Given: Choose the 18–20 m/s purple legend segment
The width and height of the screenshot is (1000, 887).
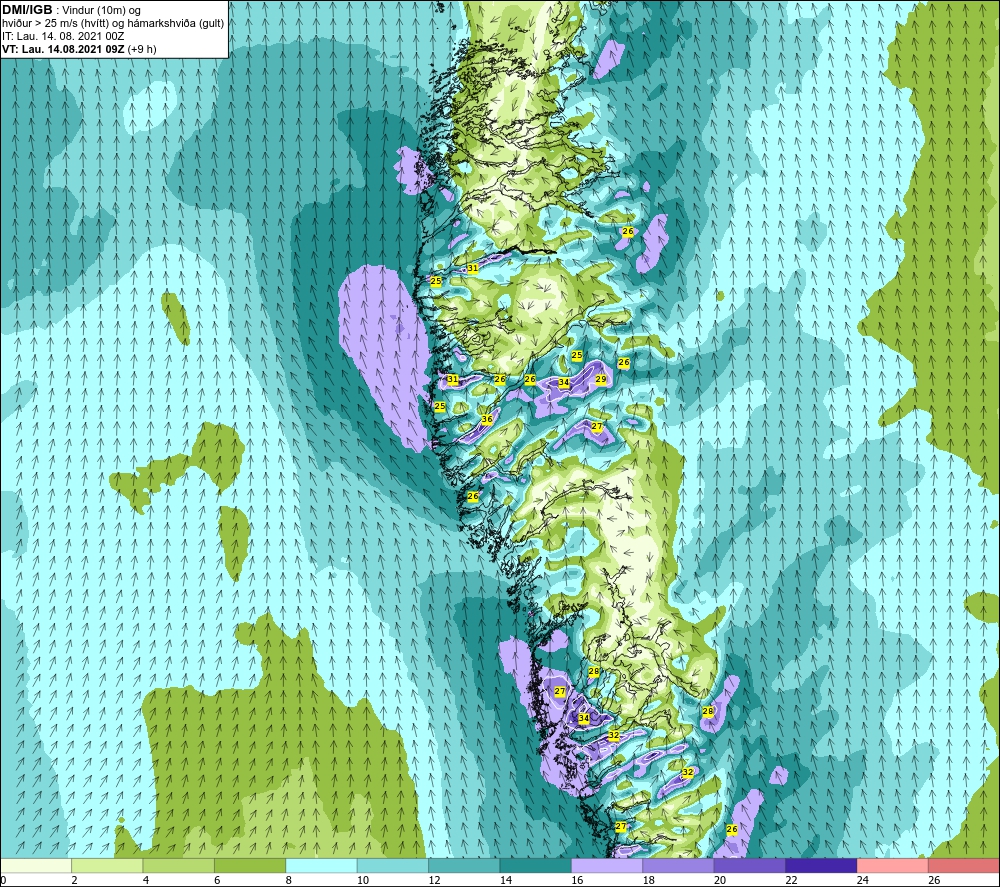Looking at the screenshot, I should coord(679,866).
